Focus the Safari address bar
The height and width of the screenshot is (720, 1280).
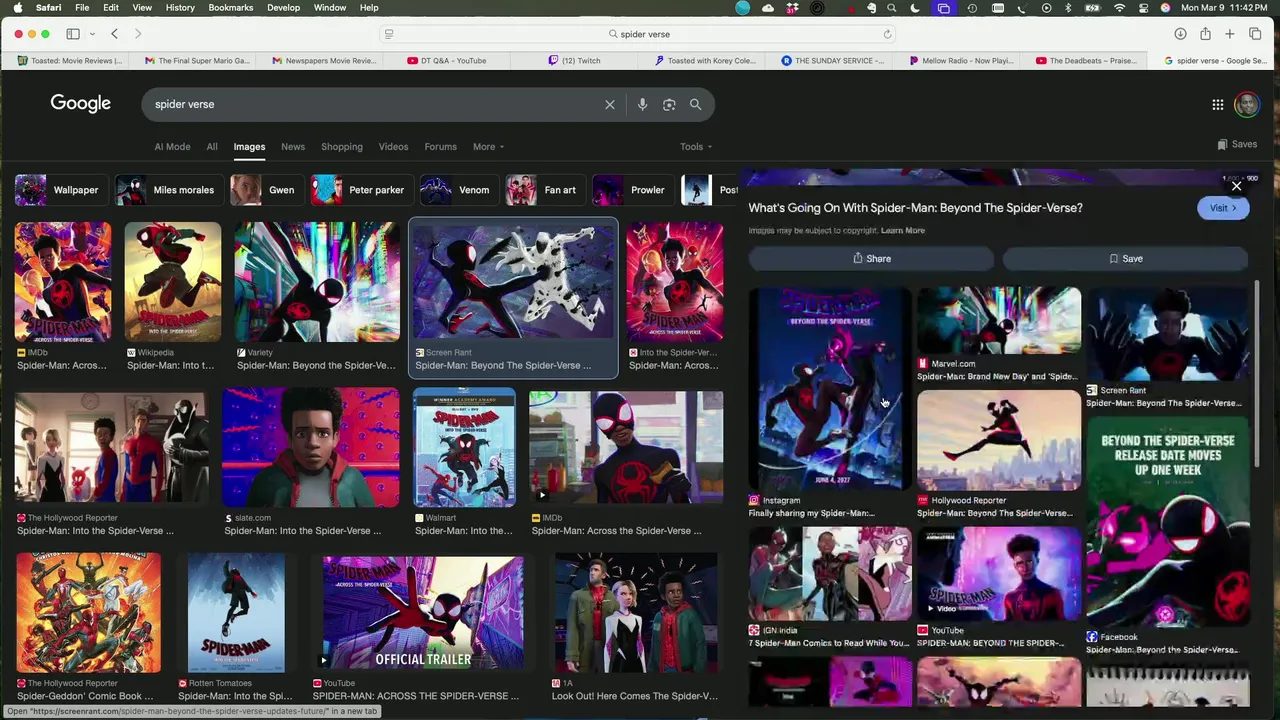pos(639,34)
